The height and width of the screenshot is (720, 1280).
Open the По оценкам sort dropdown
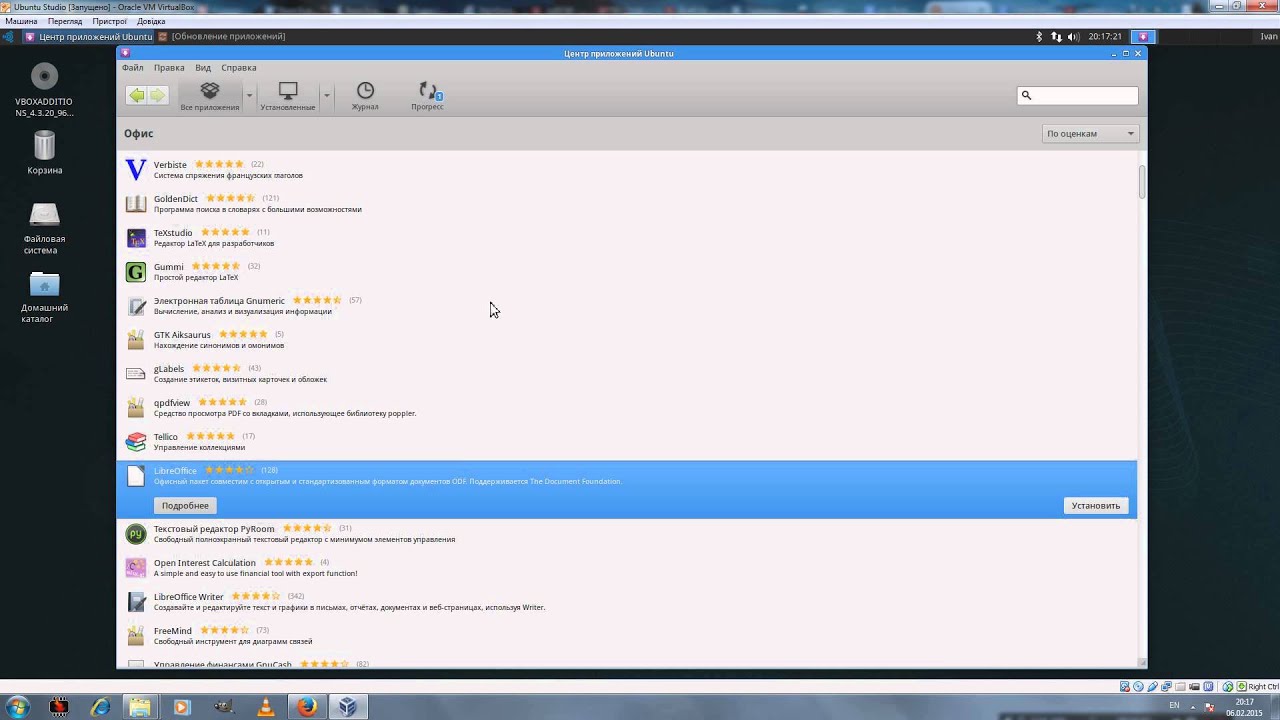[1090, 133]
